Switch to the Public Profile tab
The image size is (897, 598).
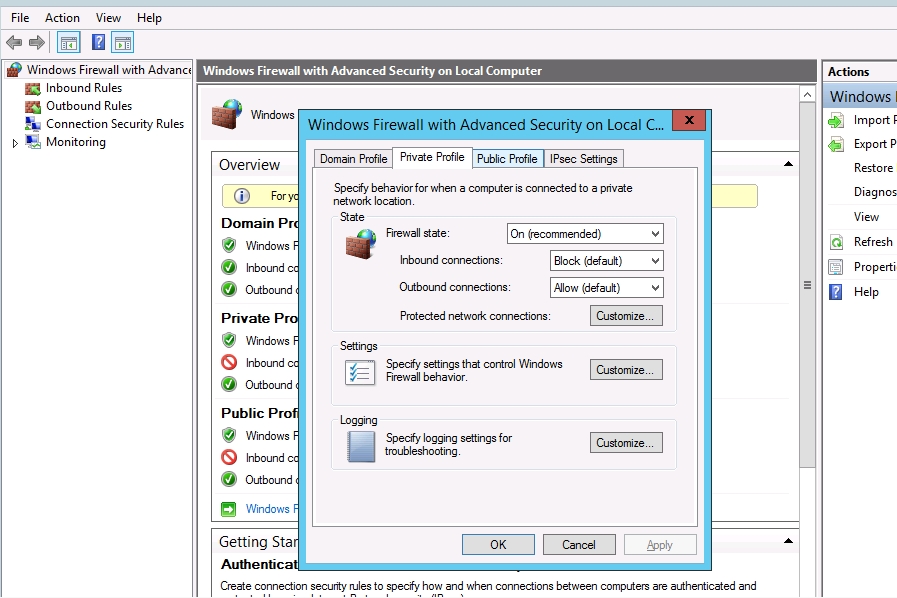click(x=507, y=159)
